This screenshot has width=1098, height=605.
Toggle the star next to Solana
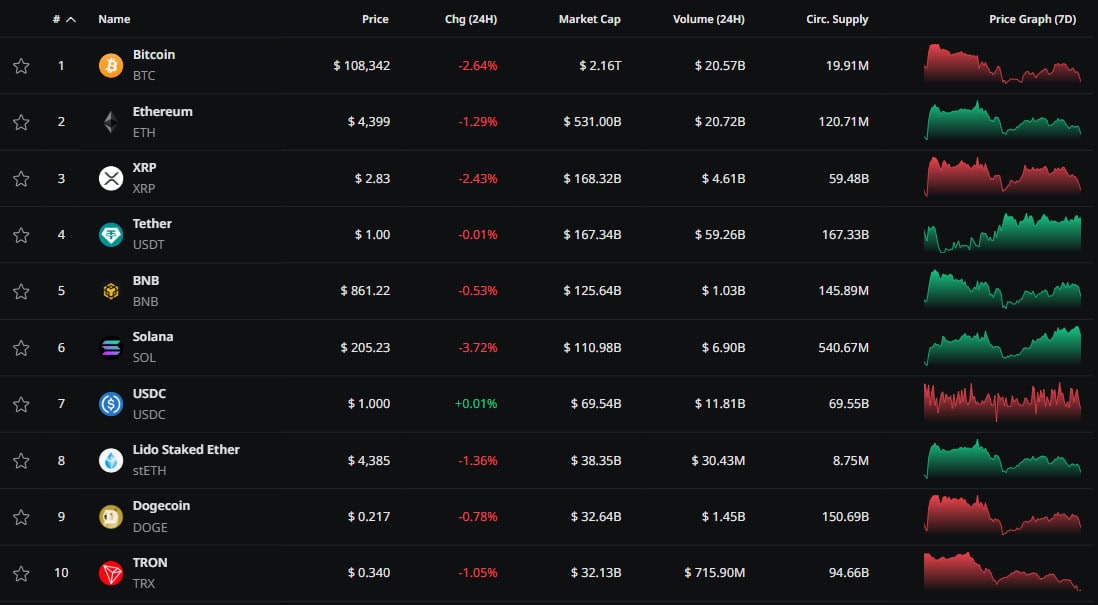pyautogui.click(x=21, y=348)
